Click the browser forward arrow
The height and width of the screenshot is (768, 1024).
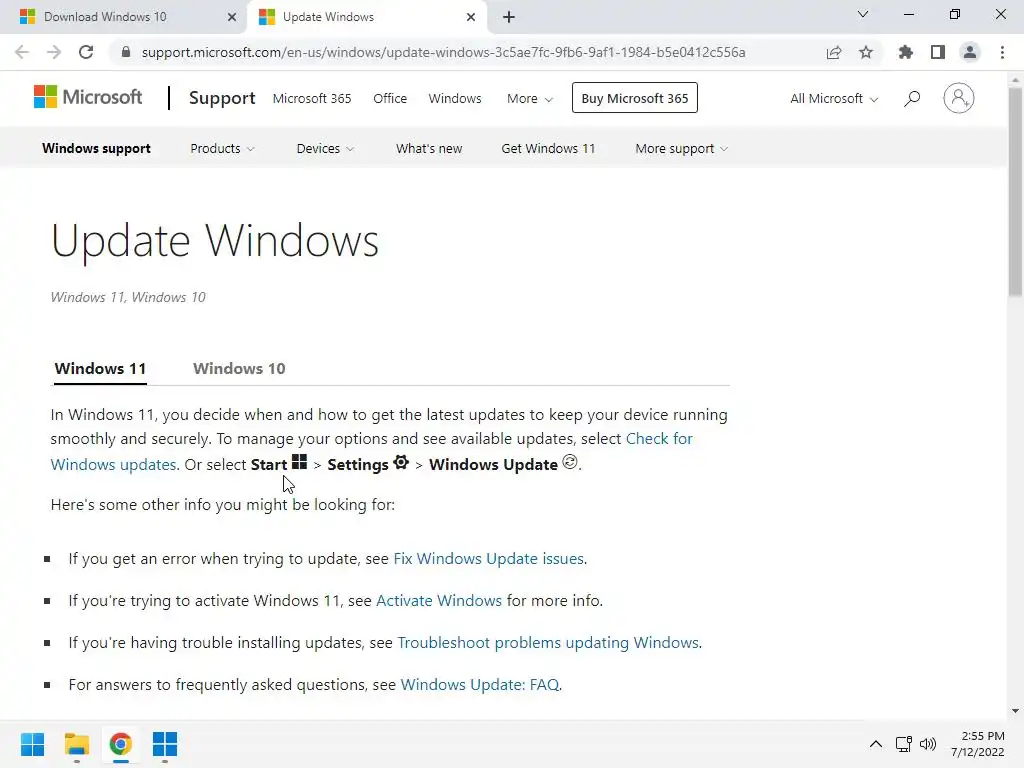tap(54, 52)
